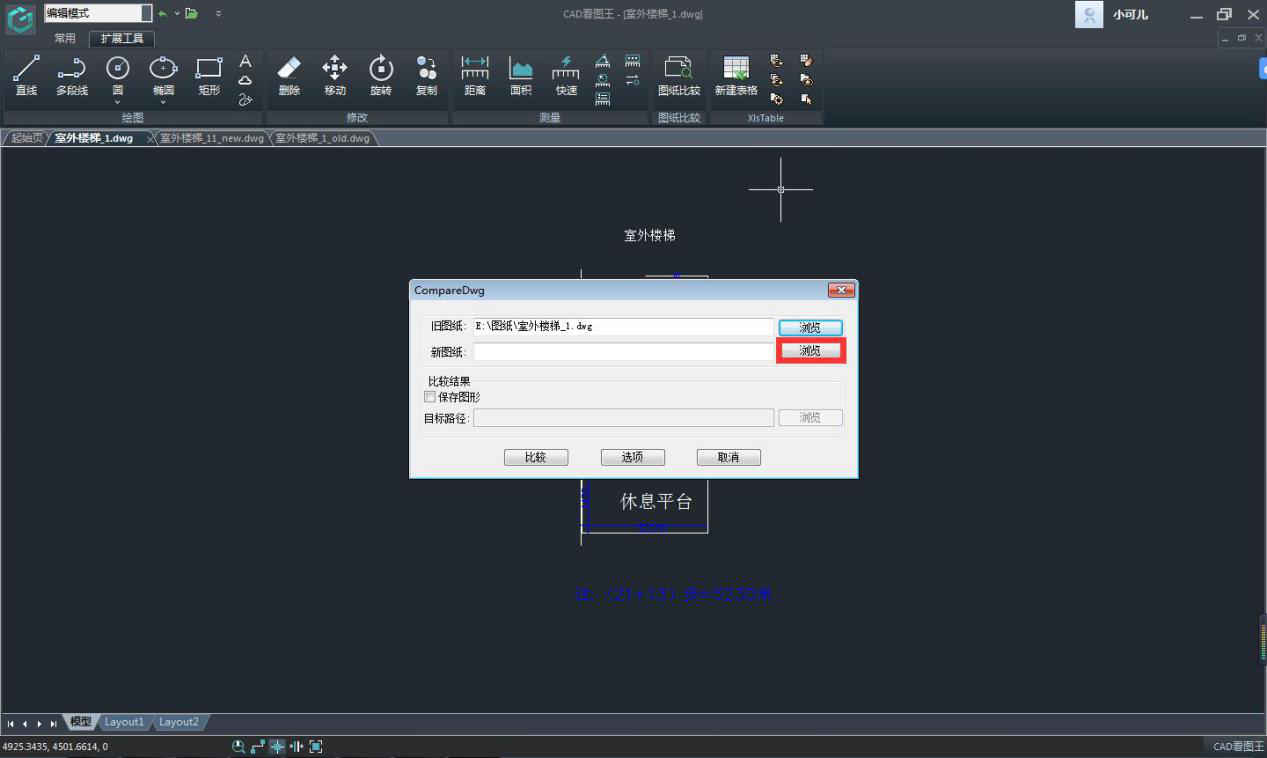The width and height of the screenshot is (1267, 758).
Task: Open the 距离 distance measure tool
Action: coord(475,76)
